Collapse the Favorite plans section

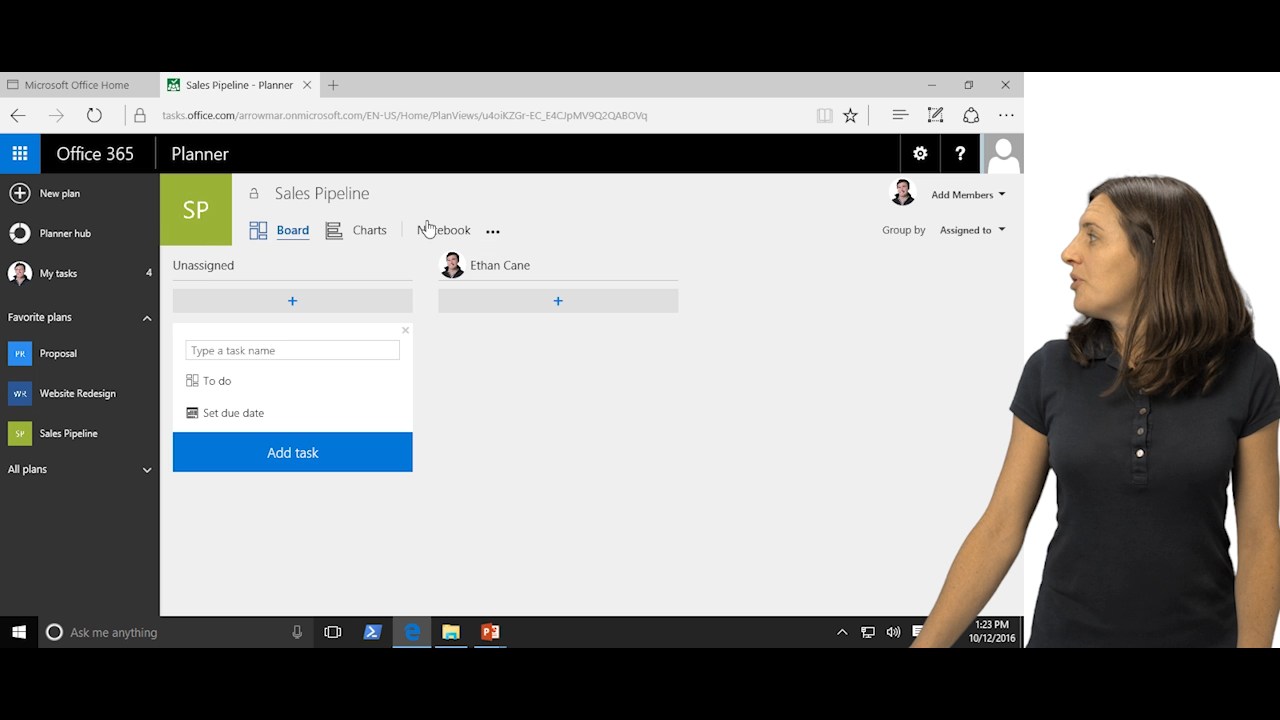147,318
